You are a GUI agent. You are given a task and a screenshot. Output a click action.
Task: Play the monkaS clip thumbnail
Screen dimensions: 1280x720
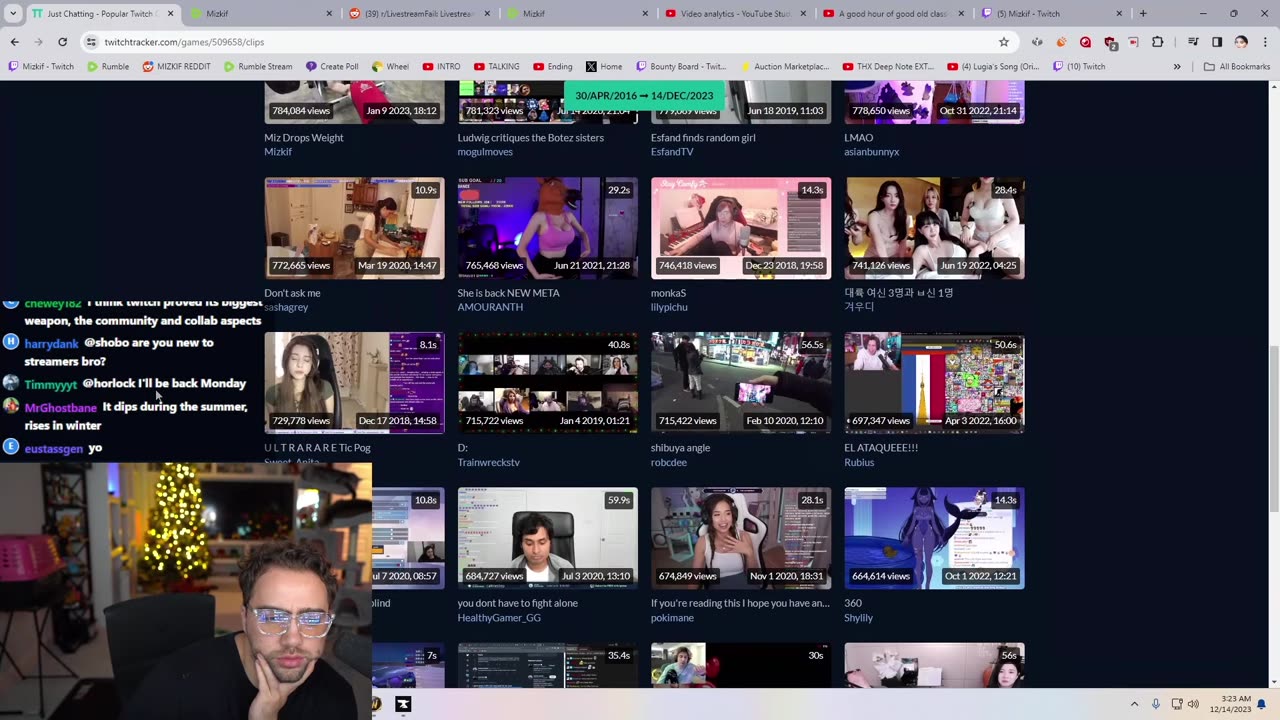click(741, 228)
